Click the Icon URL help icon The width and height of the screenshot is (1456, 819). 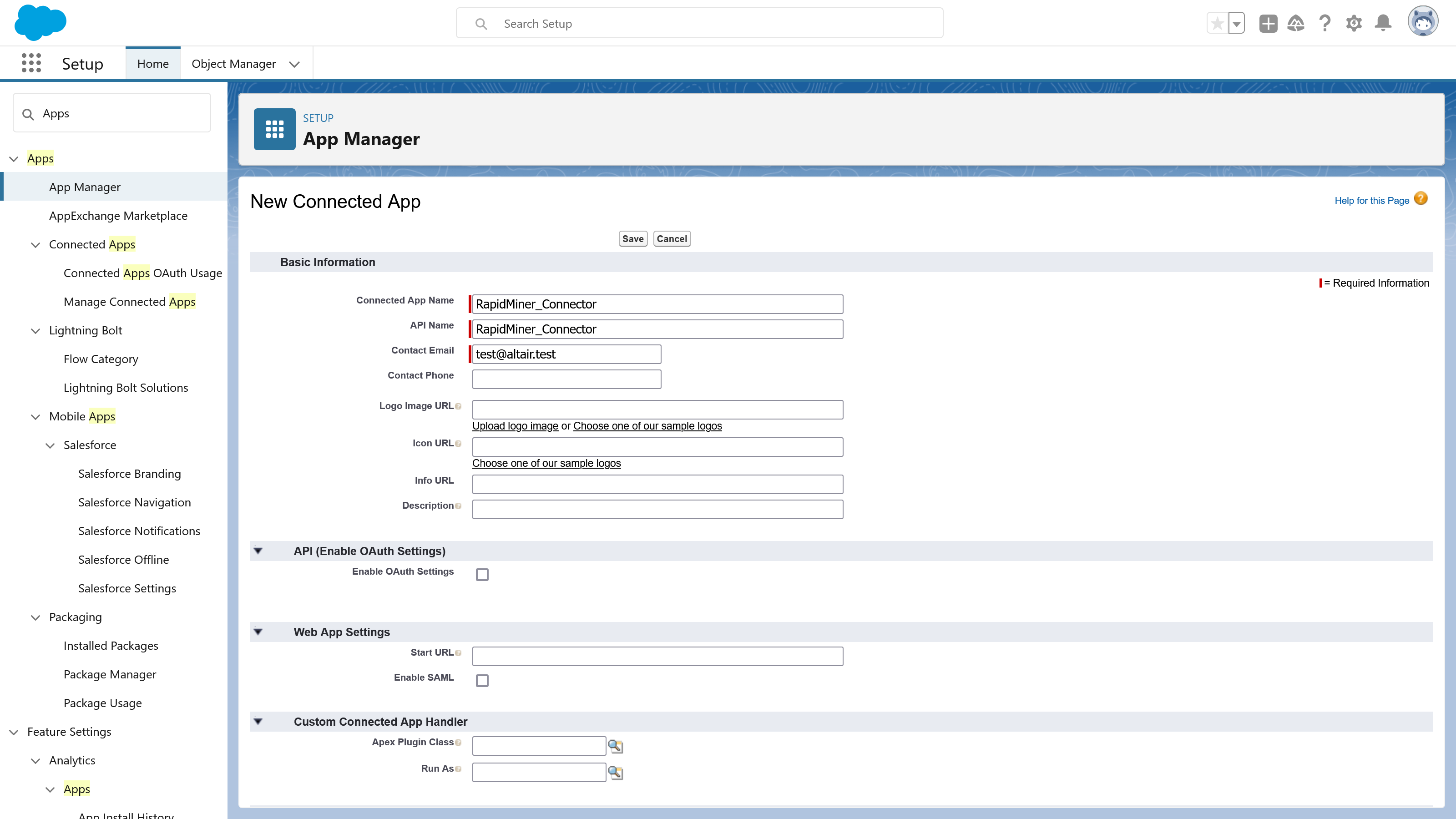458,444
